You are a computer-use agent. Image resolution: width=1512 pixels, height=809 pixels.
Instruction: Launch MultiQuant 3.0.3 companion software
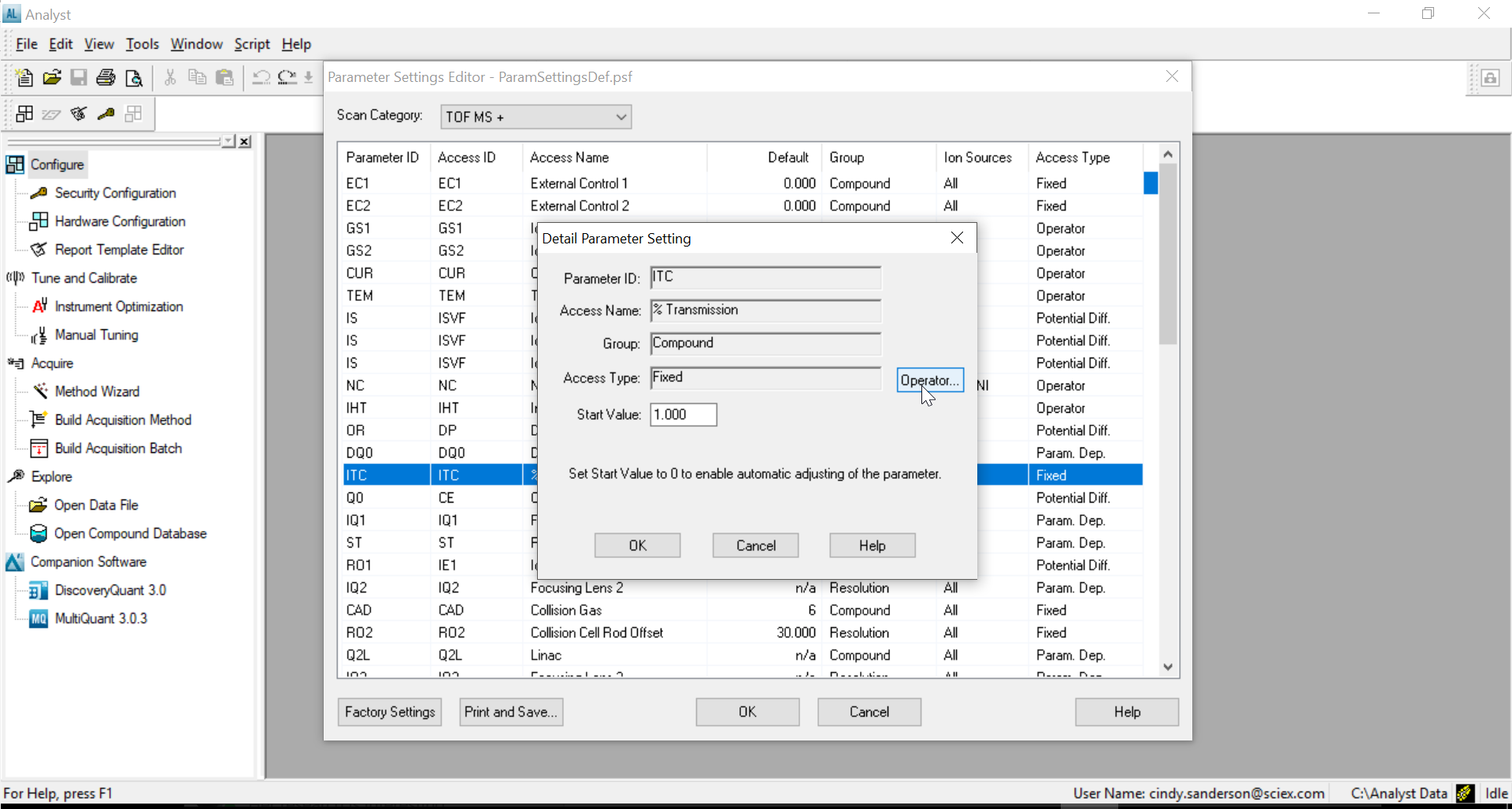tap(101, 618)
